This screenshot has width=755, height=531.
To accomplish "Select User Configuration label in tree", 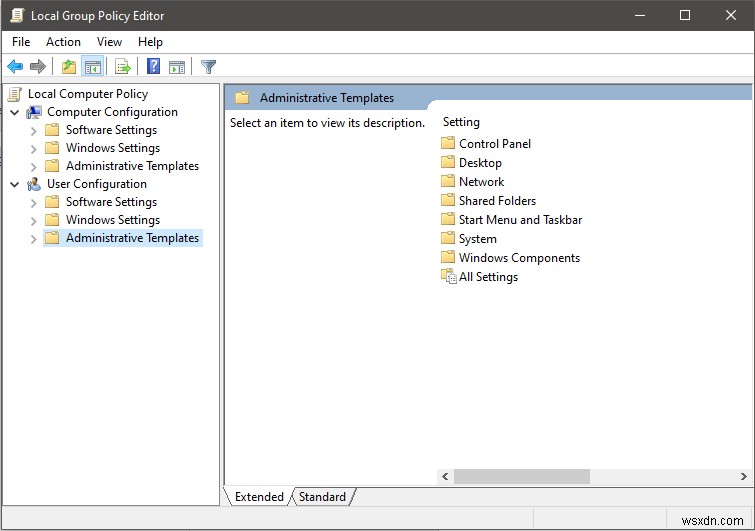I will tap(97, 183).
